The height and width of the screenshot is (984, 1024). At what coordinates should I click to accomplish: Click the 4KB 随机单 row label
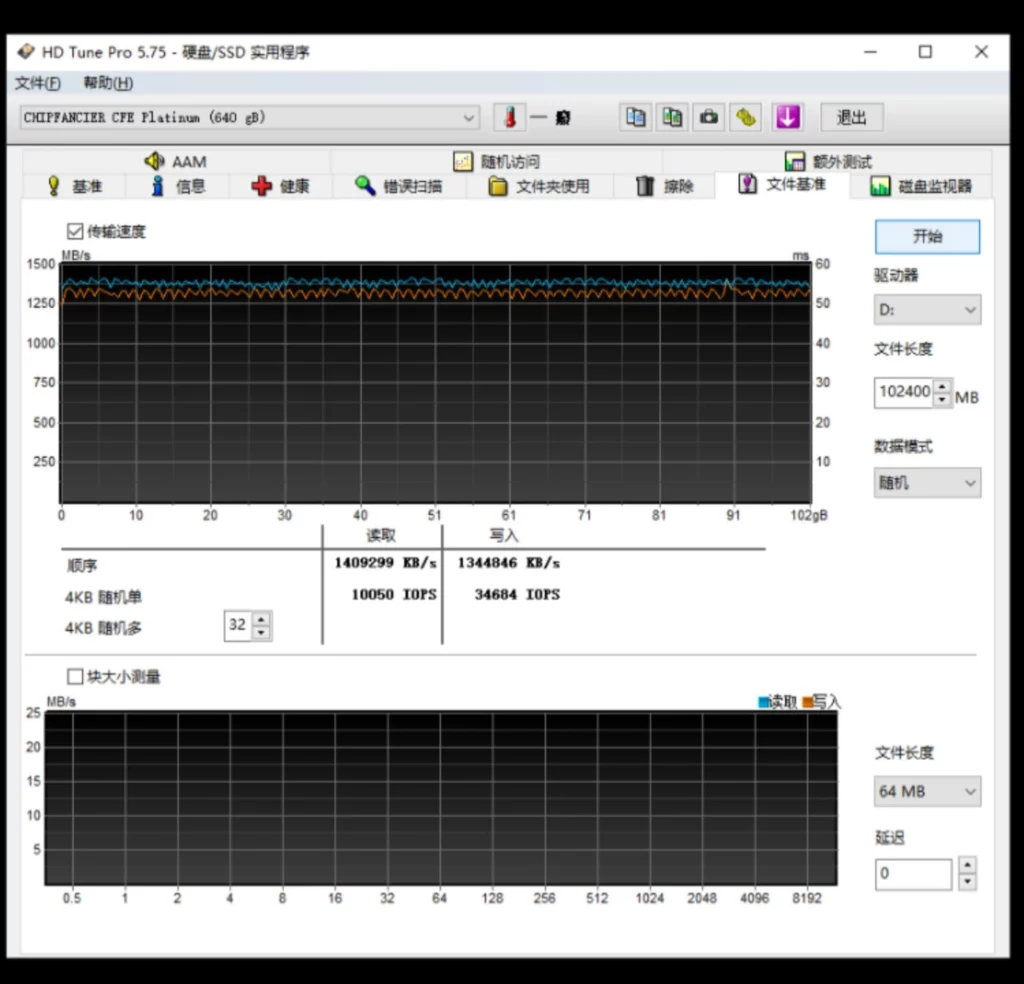[x=103, y=597]
